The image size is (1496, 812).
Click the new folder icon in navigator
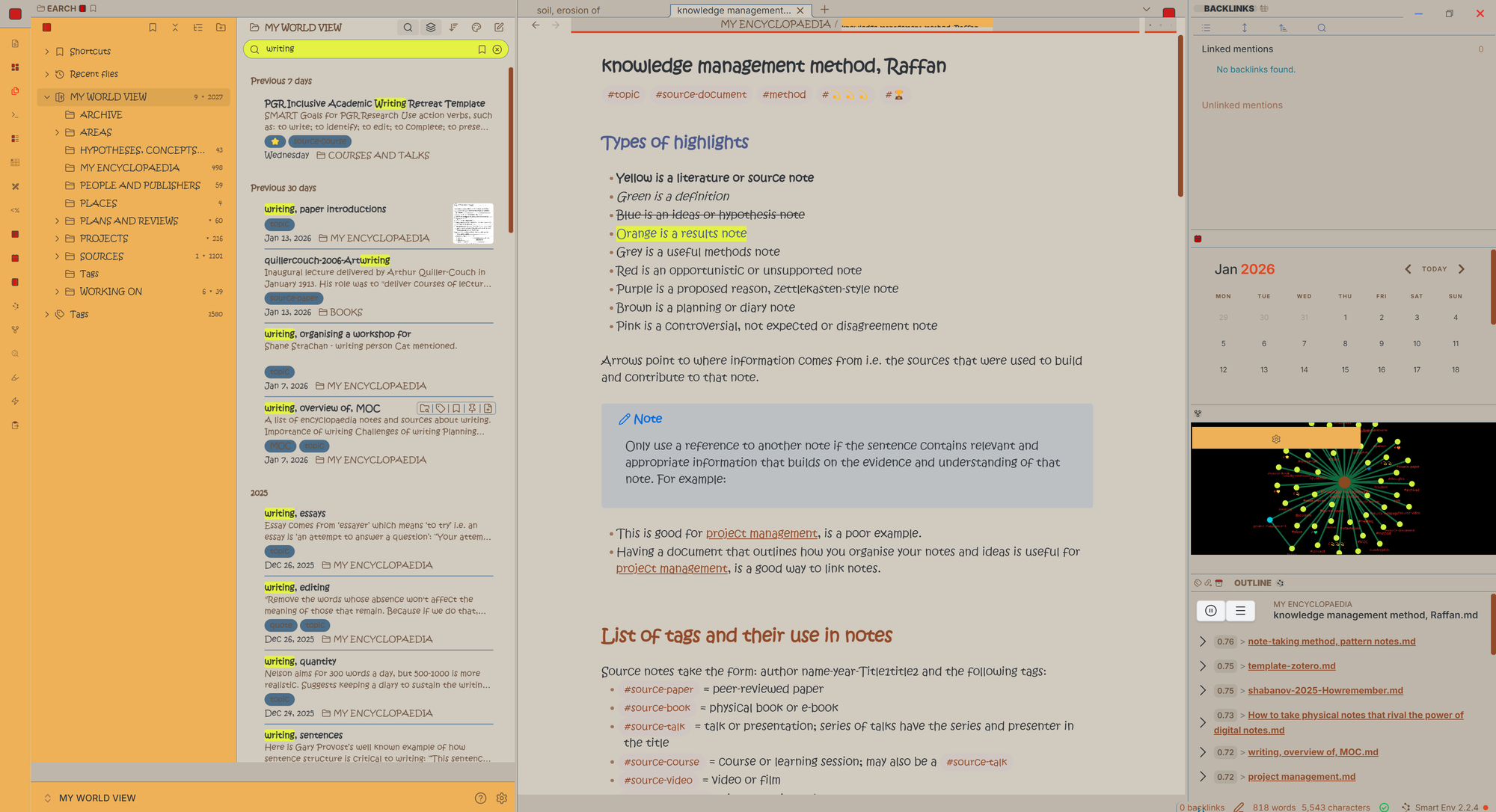tap(221, 28)
